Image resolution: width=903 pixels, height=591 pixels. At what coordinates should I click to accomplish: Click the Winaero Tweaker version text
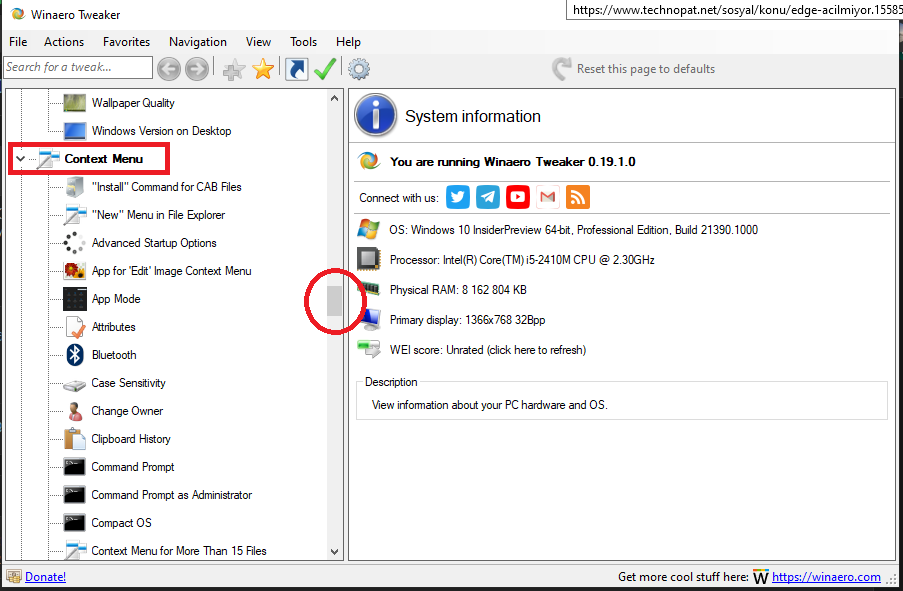pyautogui.click(x=513, y=162)
